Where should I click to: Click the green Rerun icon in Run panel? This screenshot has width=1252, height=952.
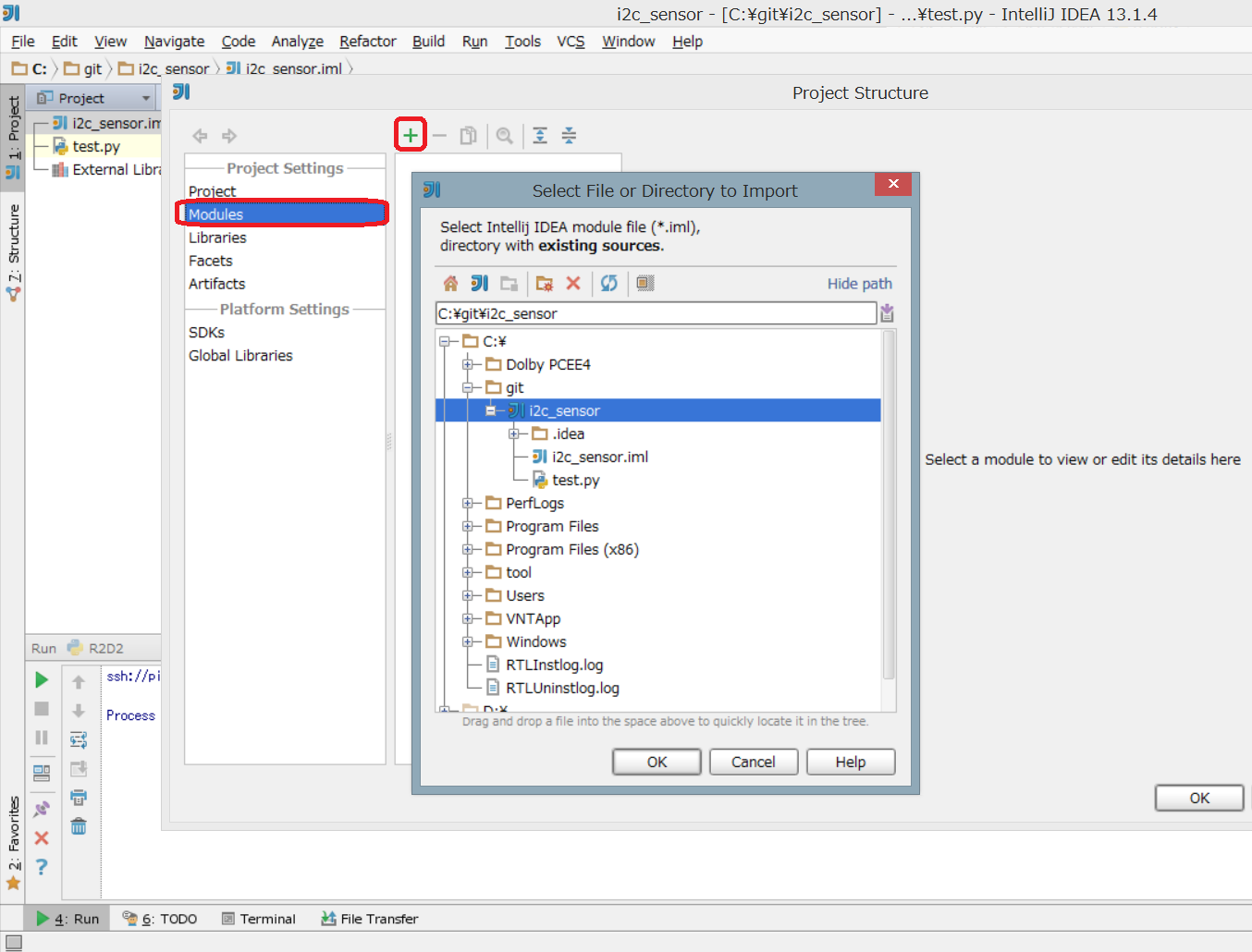click(42, 679)
